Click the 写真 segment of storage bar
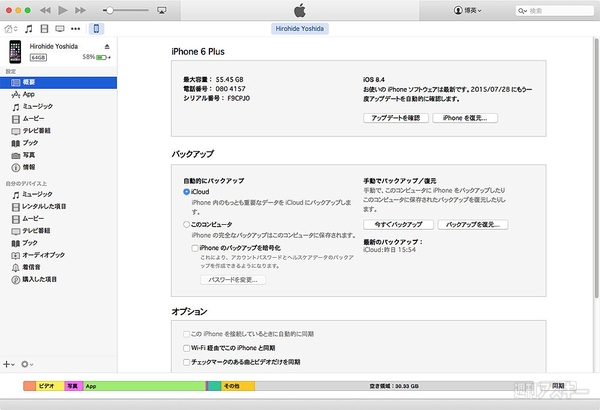Image resolution: width=600 pixels, height=410 pixels. point(74,386)
